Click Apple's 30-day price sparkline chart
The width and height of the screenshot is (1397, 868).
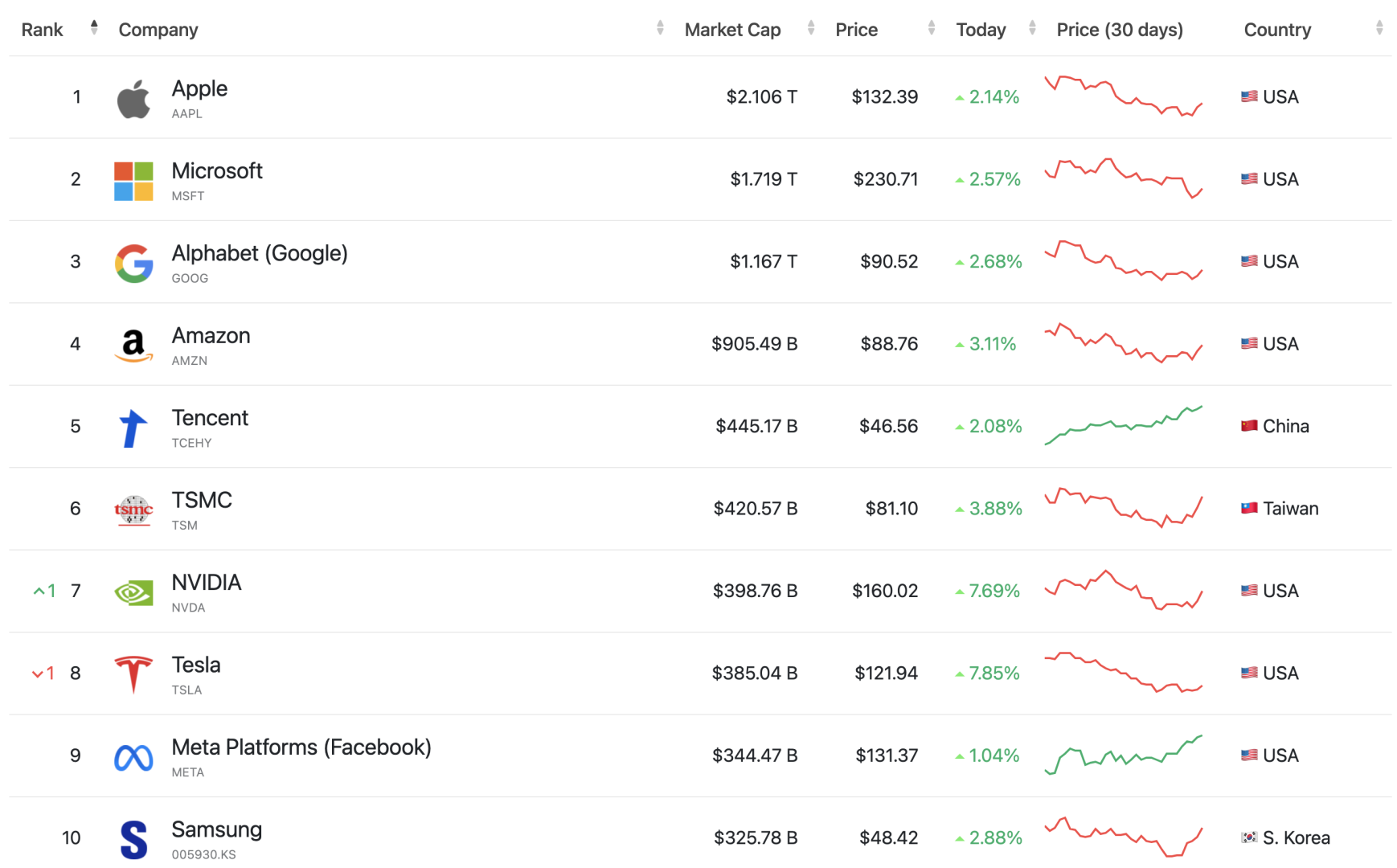point(1123,96)
